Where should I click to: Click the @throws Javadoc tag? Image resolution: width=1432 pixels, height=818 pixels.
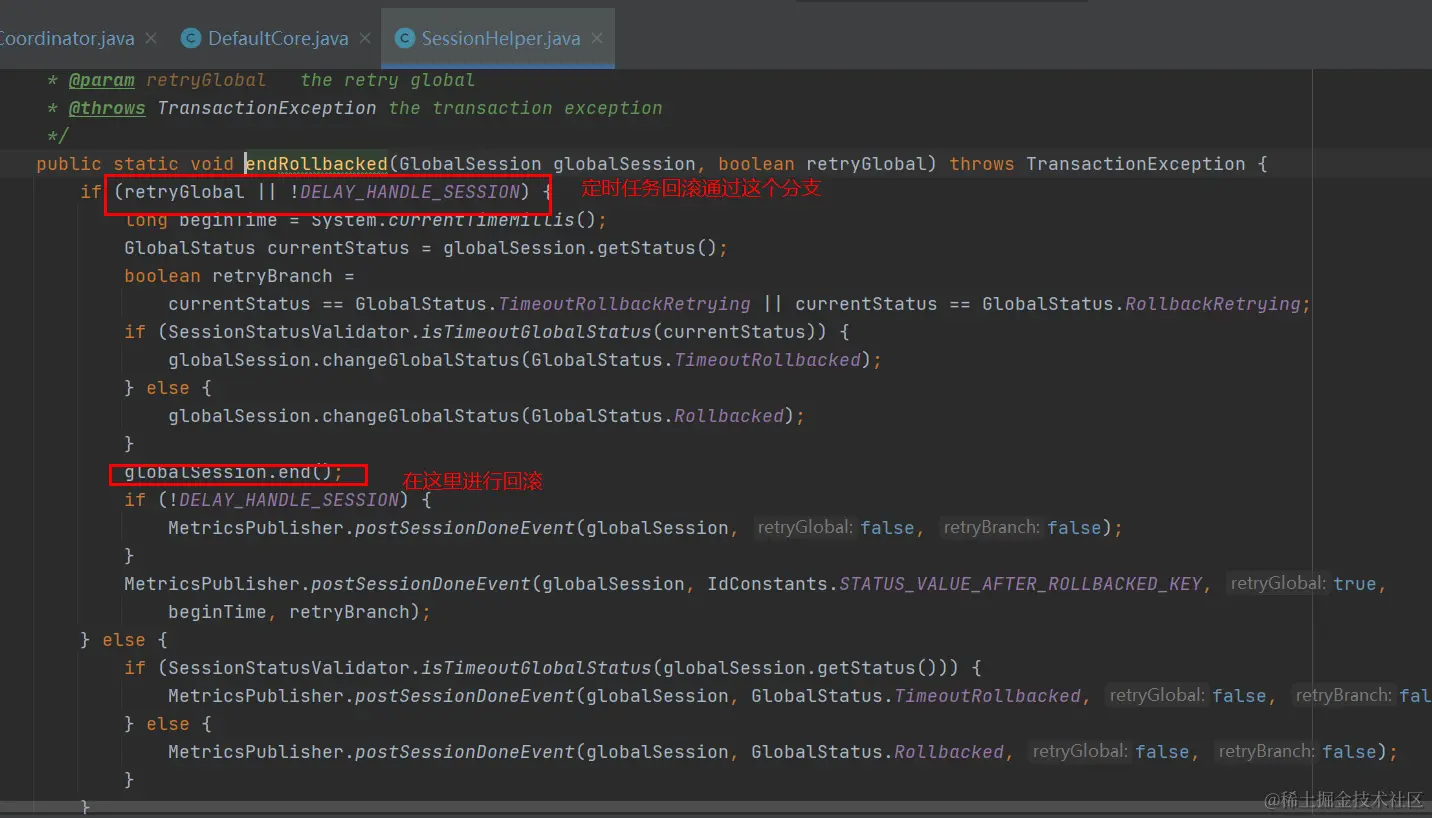tap(107, 108)
